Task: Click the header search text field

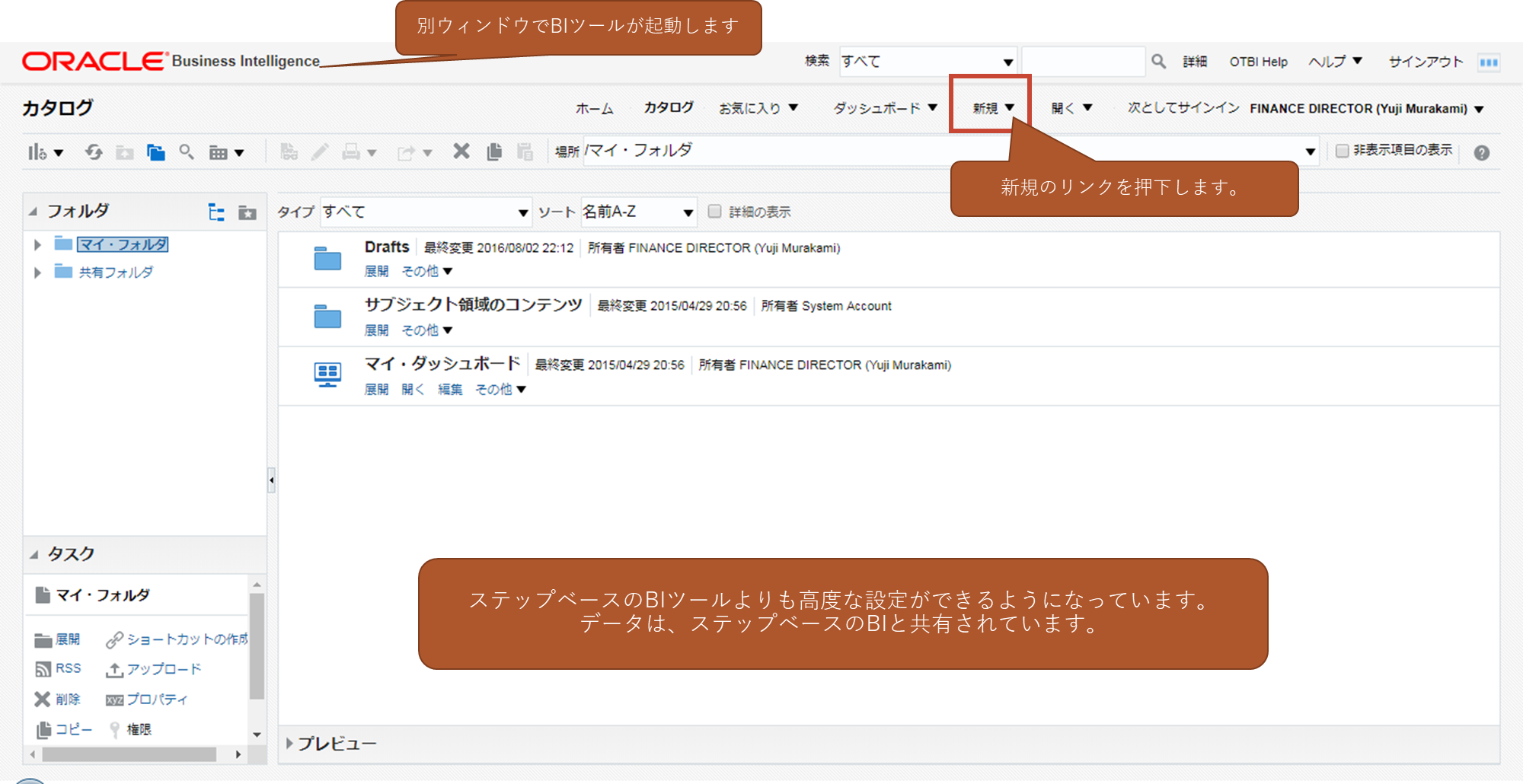Action: 1083,62
